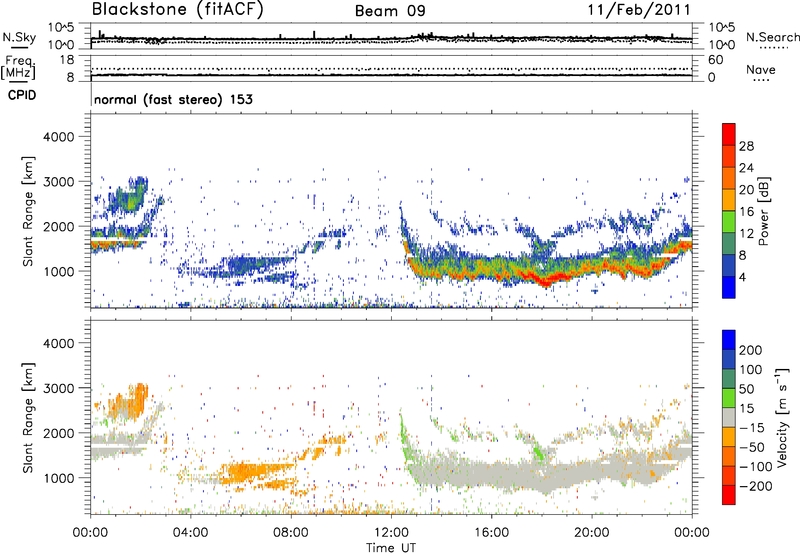Viewport: 800px width, 554px height.
Task: Pick the light green 12–16 dB Power segment
Action: tap(729, 221)
